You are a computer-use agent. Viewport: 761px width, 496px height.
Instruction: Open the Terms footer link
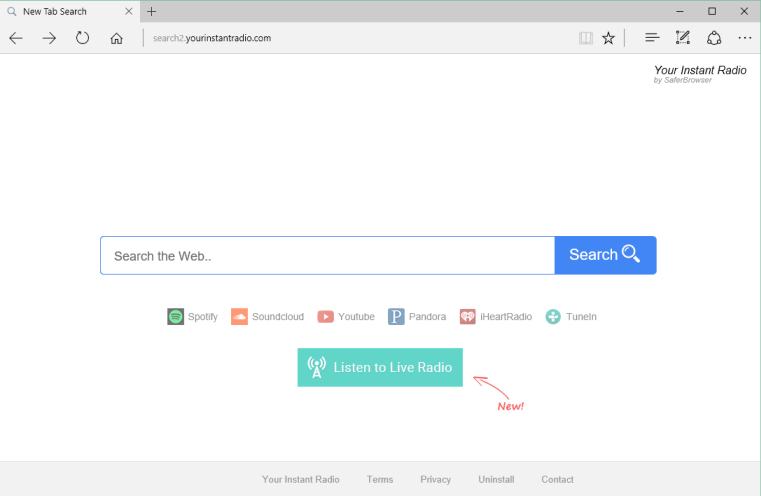tap(380, 479)
